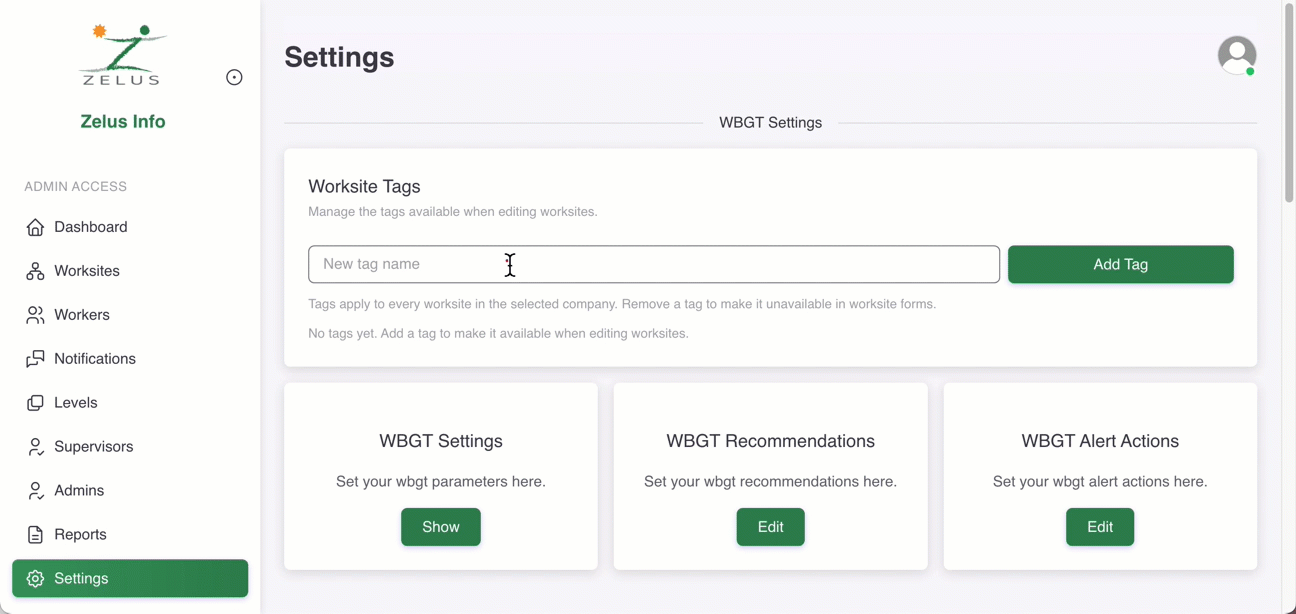The height and width of the screenshot is (614, 1296).
Task: Show the WBGT Settings parameters
Action: pyautogui.click(x=441, y=527)
